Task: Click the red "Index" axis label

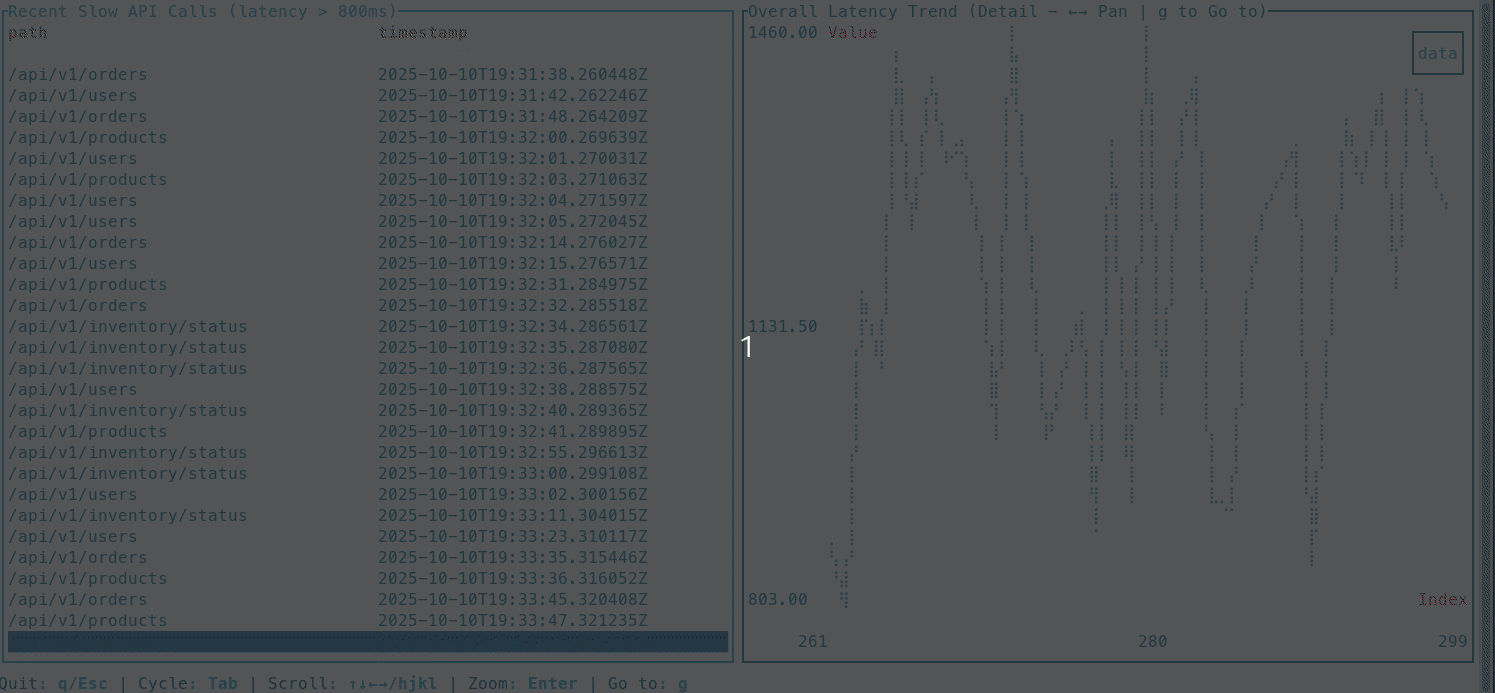Action: coord(1442,600)
